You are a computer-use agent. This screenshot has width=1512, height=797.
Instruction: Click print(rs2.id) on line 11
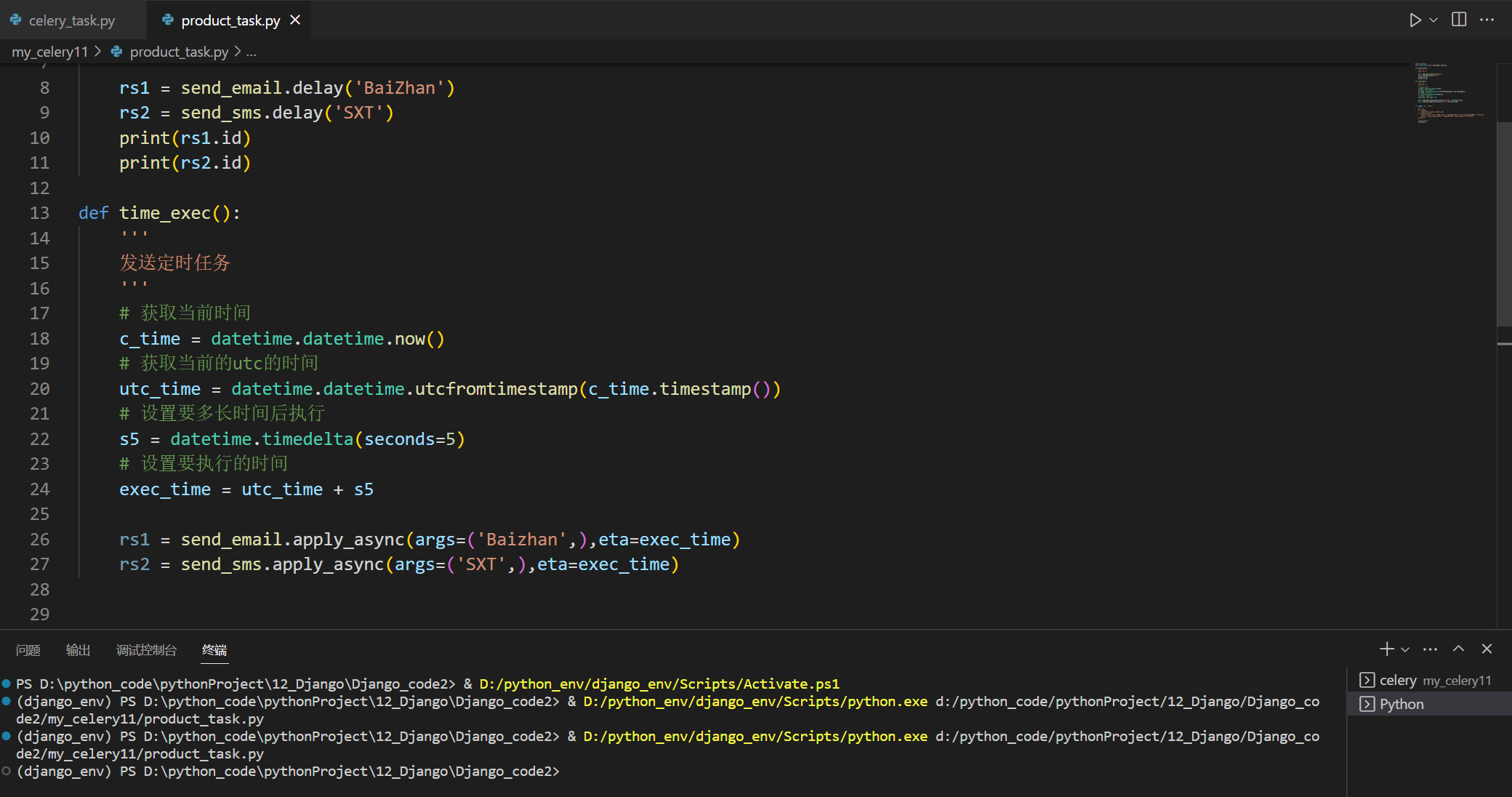tap(185, 163)
